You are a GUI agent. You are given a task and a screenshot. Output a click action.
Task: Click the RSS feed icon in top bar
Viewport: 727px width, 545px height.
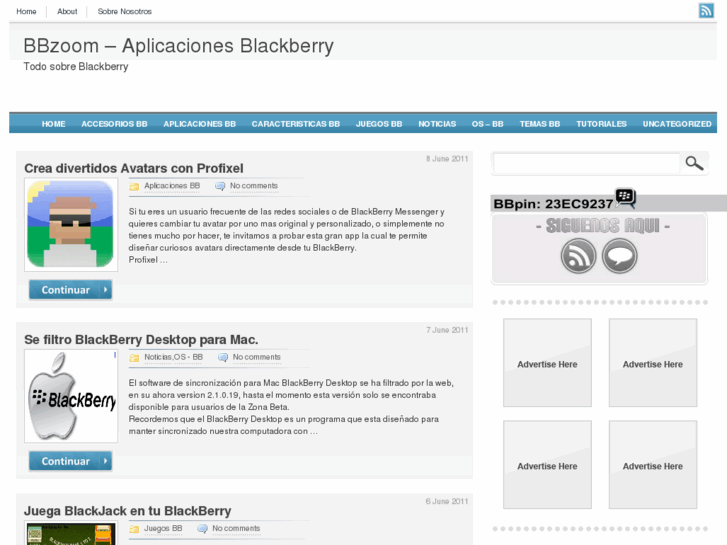tap(706, 10)
